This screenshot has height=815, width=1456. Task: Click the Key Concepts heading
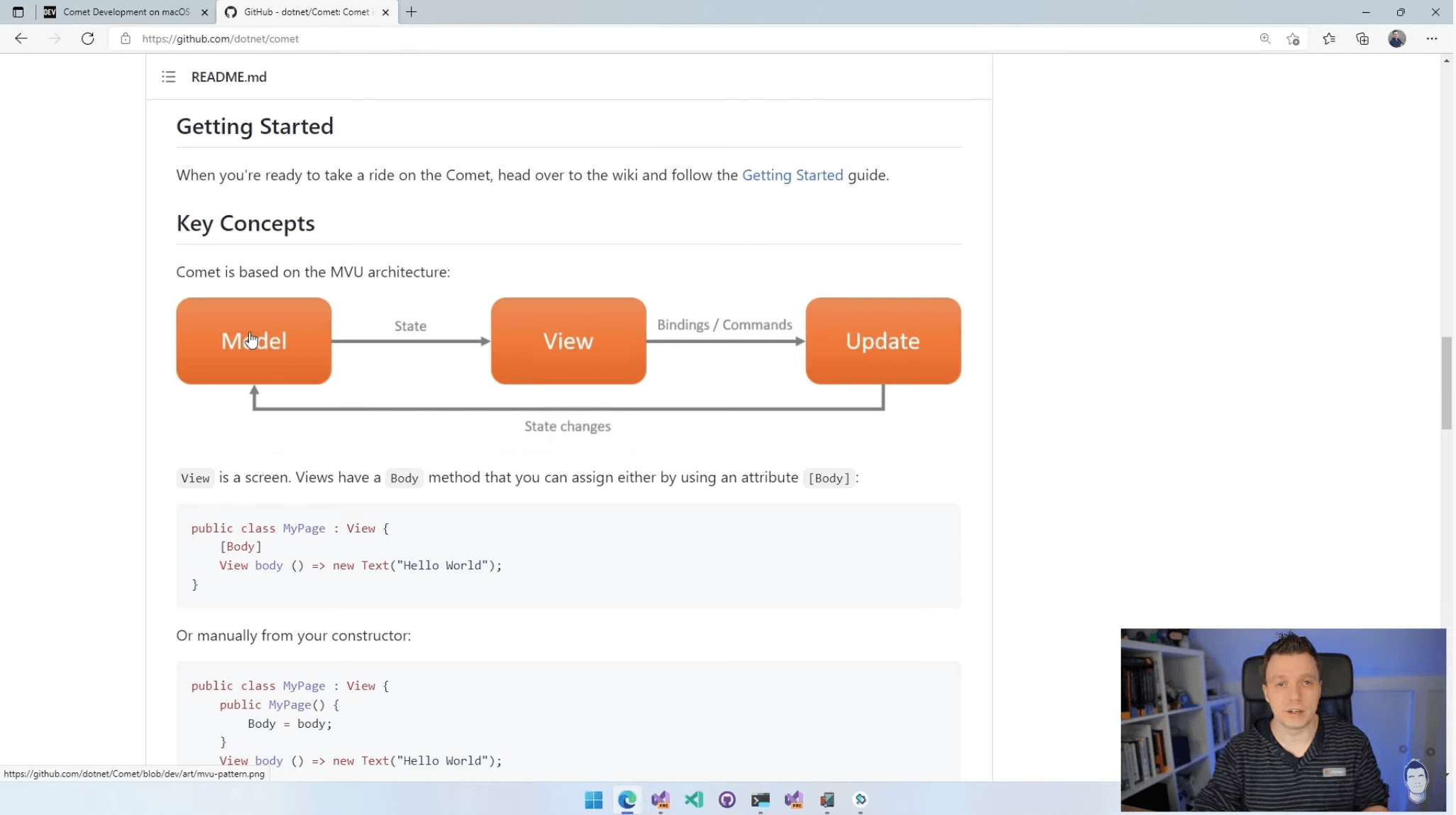tap(246, 224)
